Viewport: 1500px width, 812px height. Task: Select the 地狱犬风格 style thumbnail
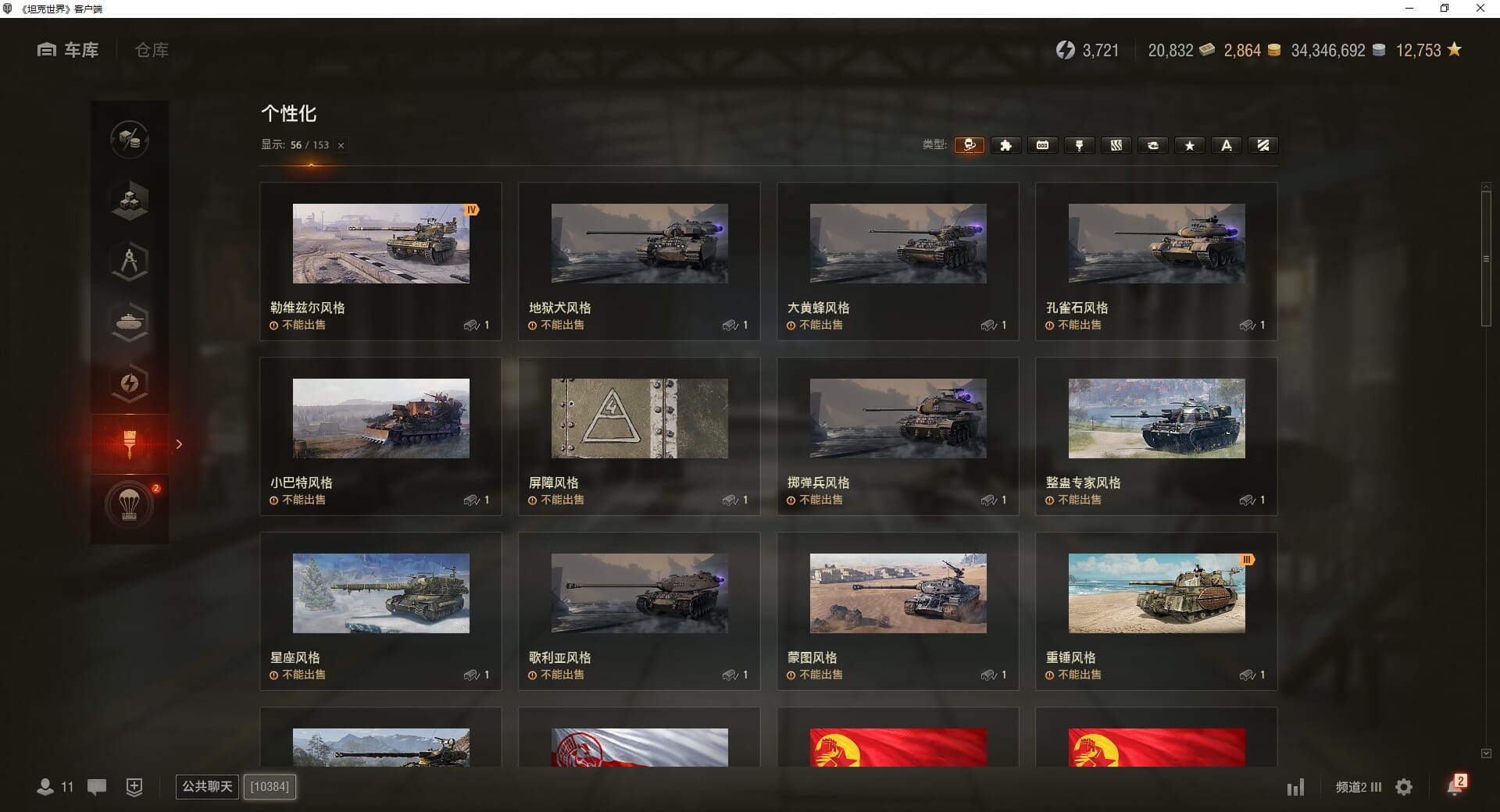(x=639, y=244)
